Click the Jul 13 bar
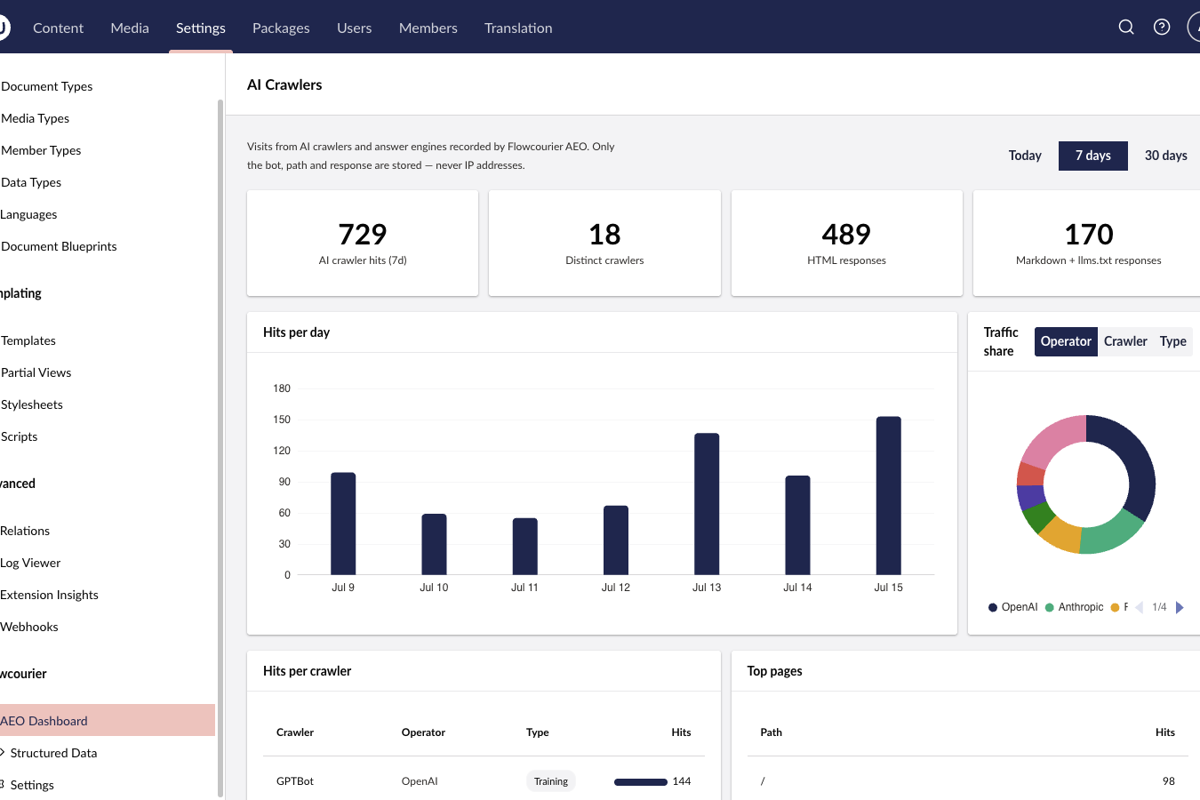Screen dimensions: 1200x800 pyautogui.click(x=707, y=503)
